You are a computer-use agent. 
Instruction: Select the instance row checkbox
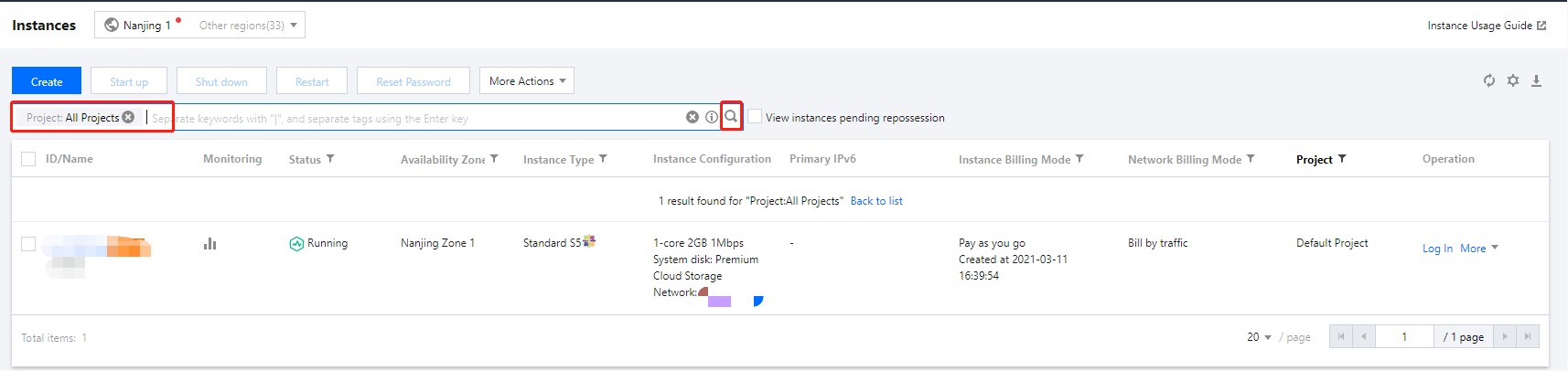click(28, 244)
